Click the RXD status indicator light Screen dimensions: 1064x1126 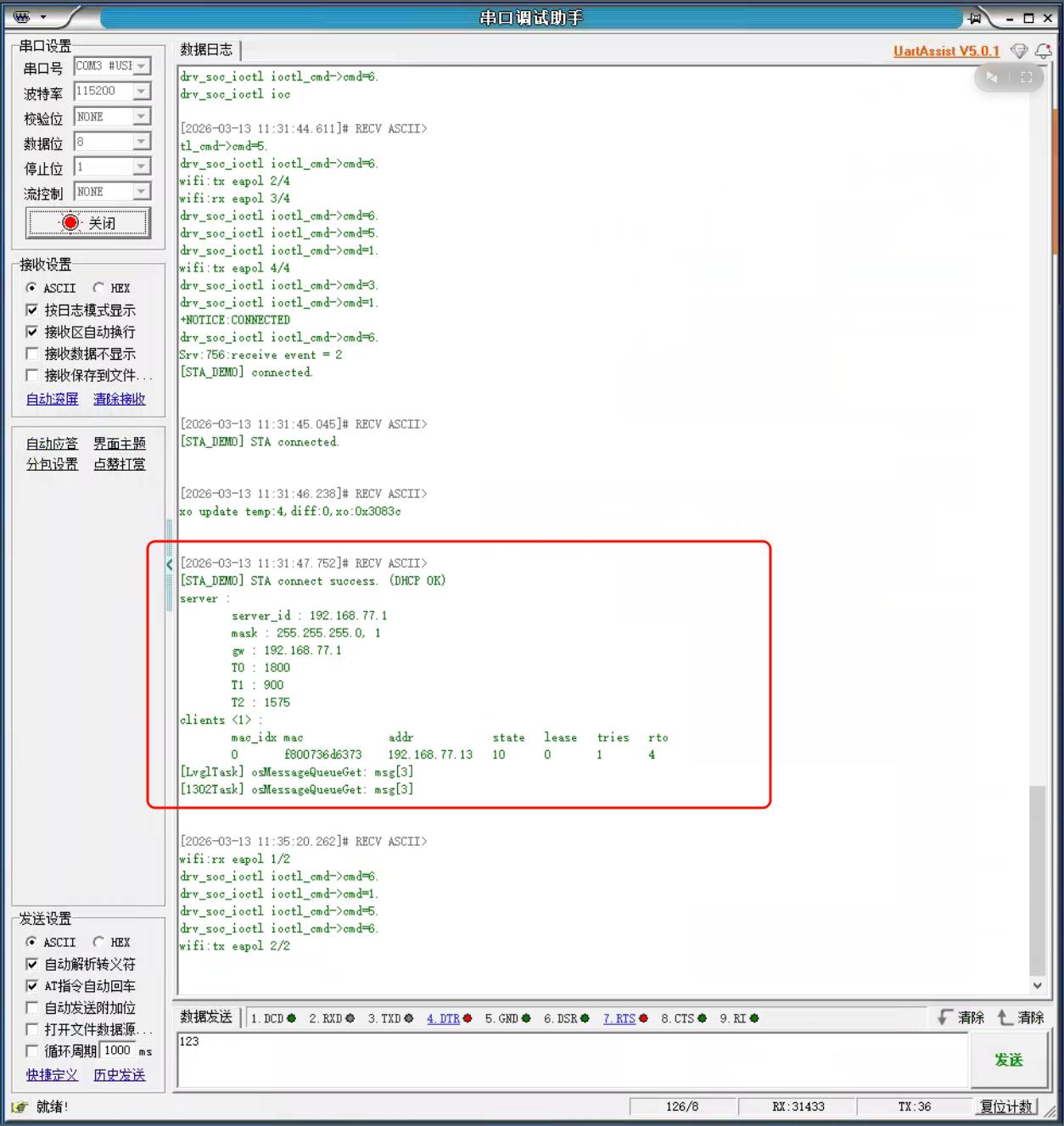[350, 1018]
